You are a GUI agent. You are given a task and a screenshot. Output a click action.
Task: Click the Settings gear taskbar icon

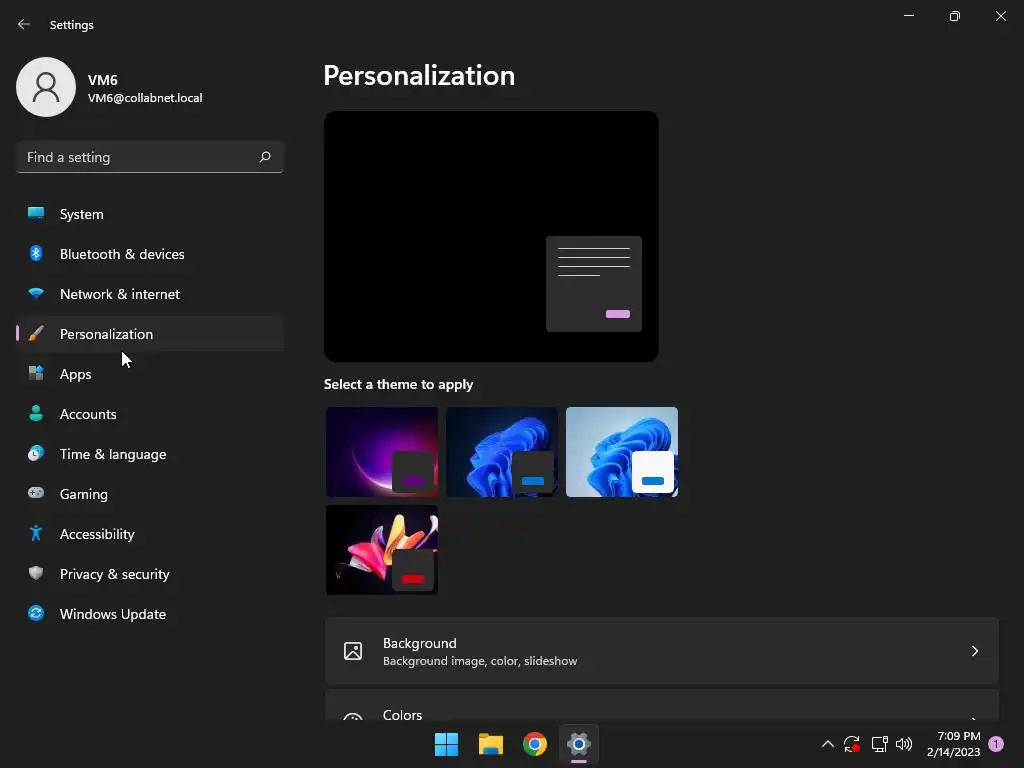click(579, 744)
